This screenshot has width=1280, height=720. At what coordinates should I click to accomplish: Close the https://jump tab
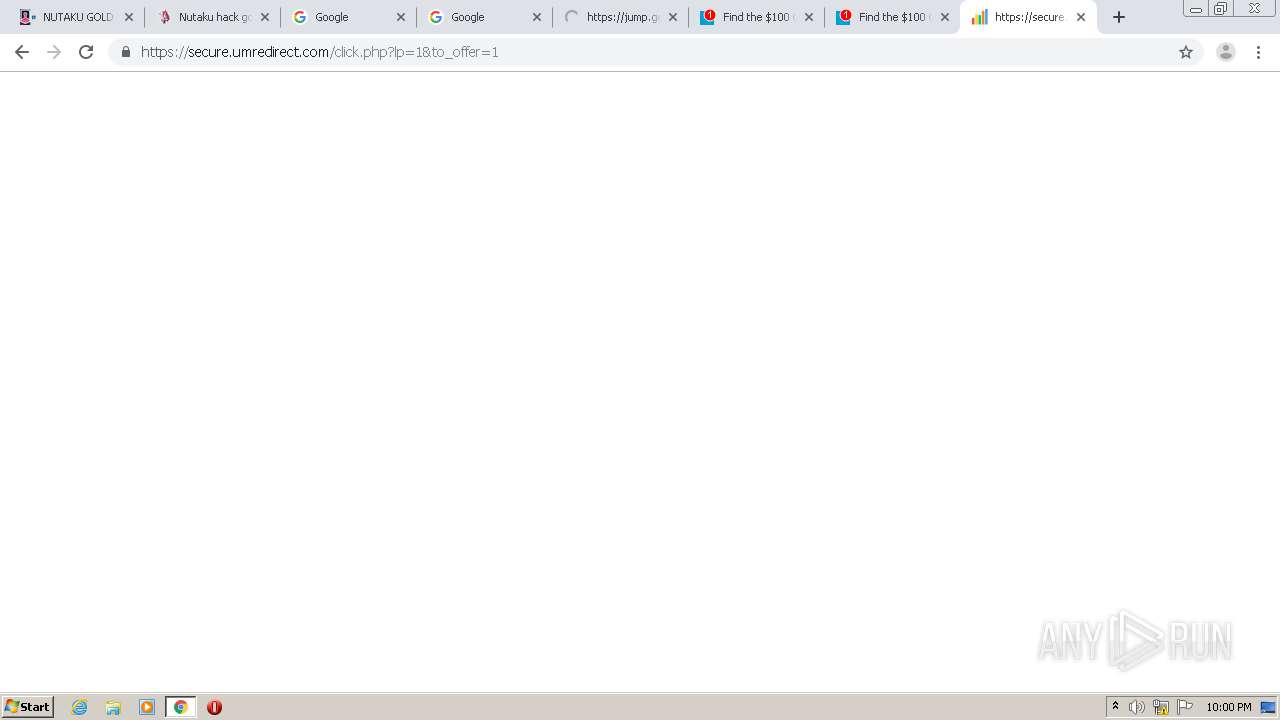(x=673, y=17)
